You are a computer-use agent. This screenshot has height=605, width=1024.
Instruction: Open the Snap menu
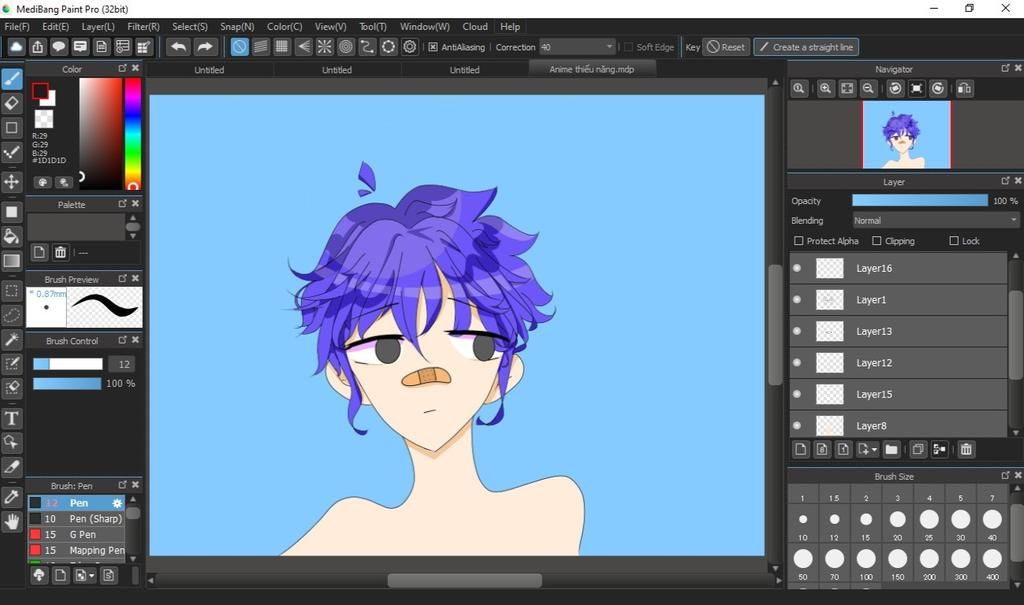coord(237,27)
